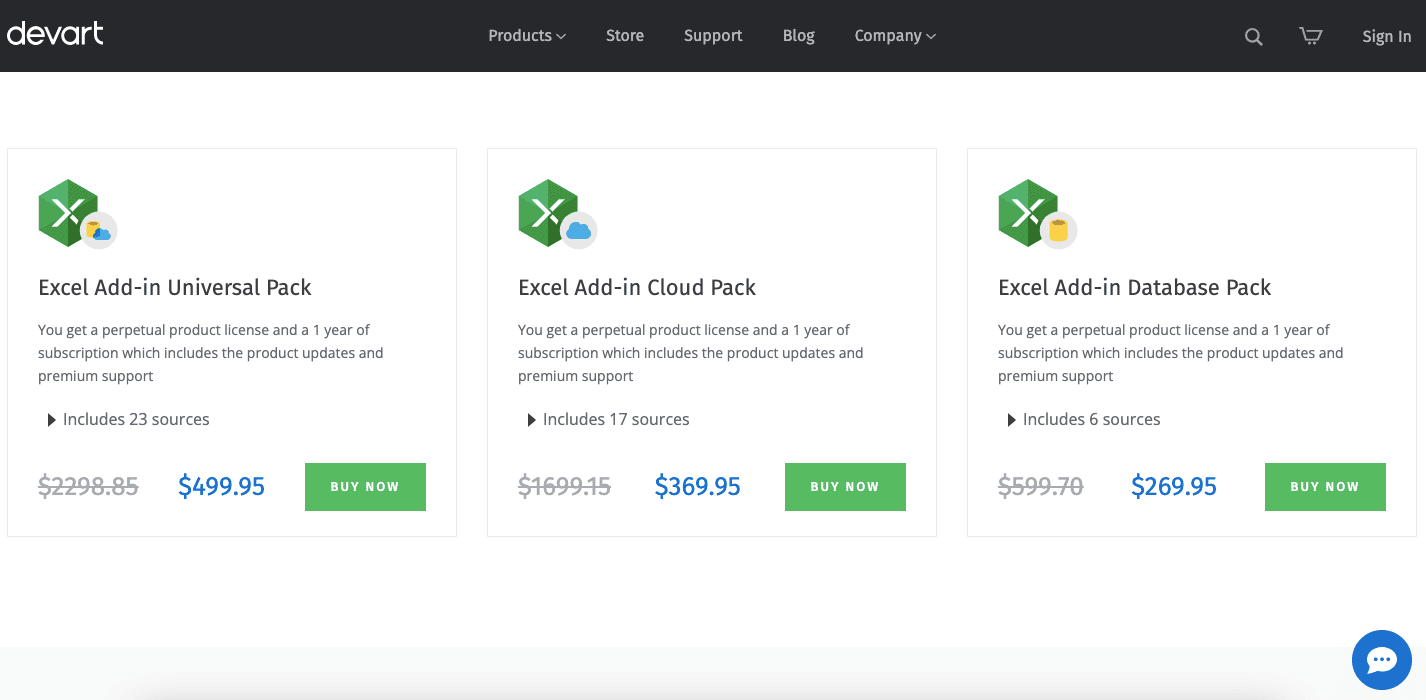Image resolution: width=1426 pixels, height=700 pixels.
Task: Buy the Universal Pack for $499.95
Action: [365, 487]
